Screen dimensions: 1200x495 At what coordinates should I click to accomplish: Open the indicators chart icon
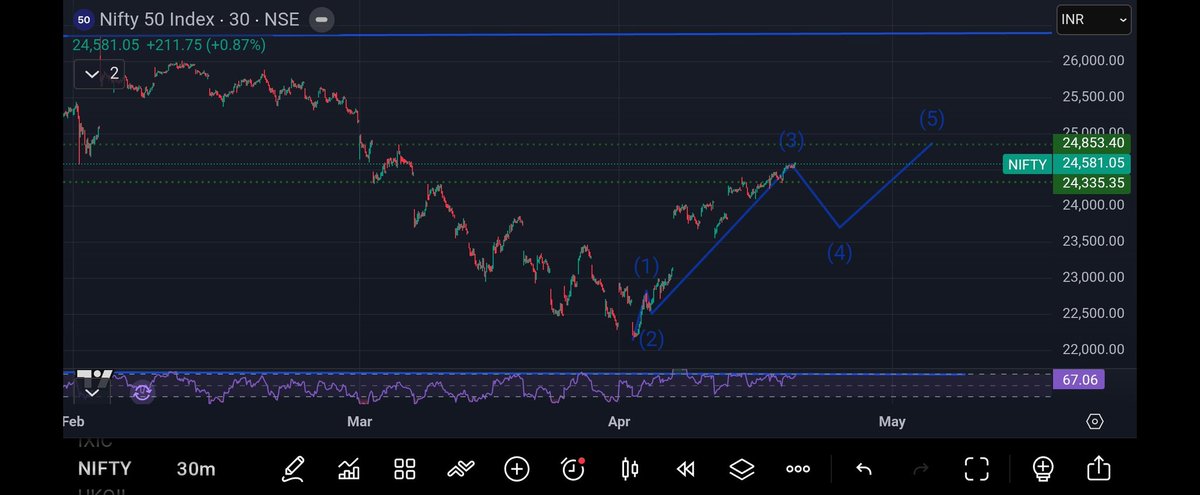click(349, 468)
